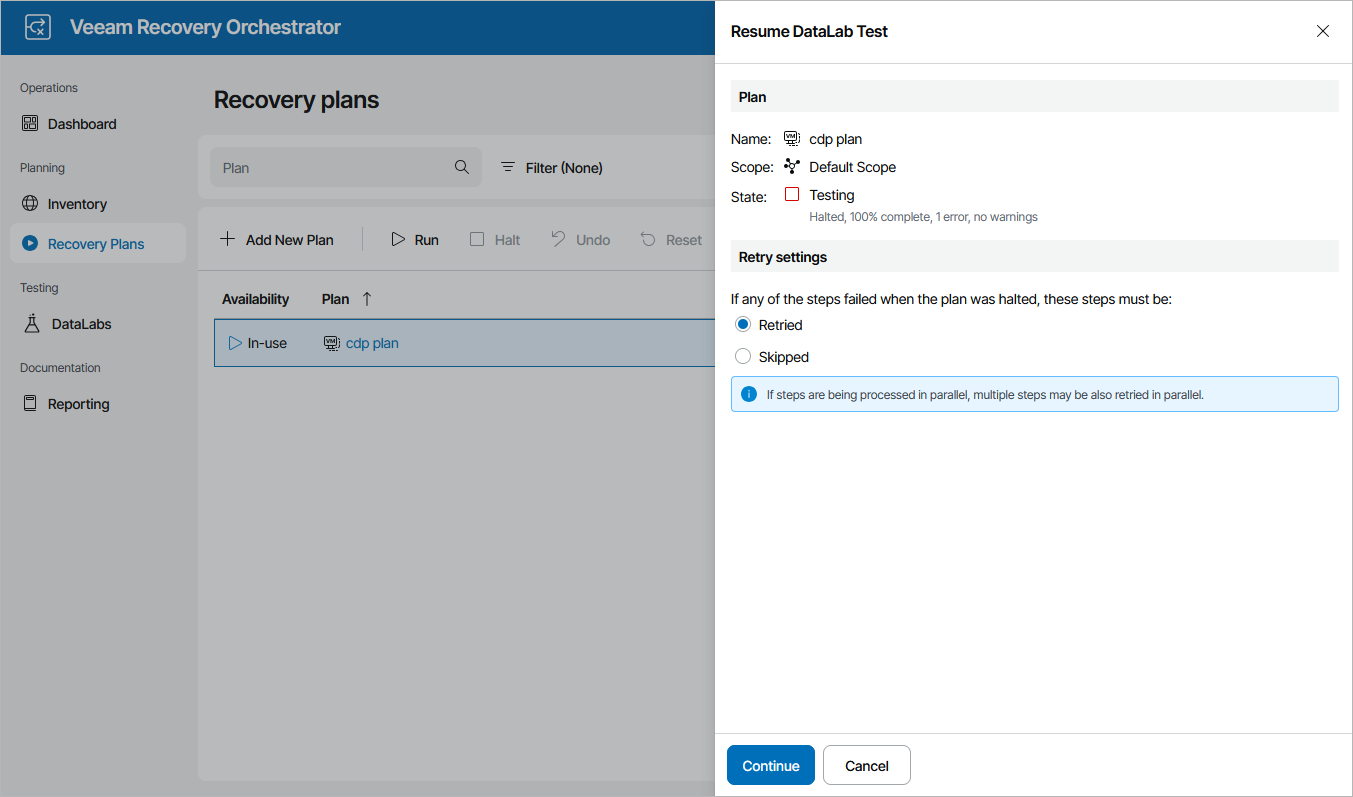
Task: Open DataLabs using the flask icon
Action: [x=31, y=323]
